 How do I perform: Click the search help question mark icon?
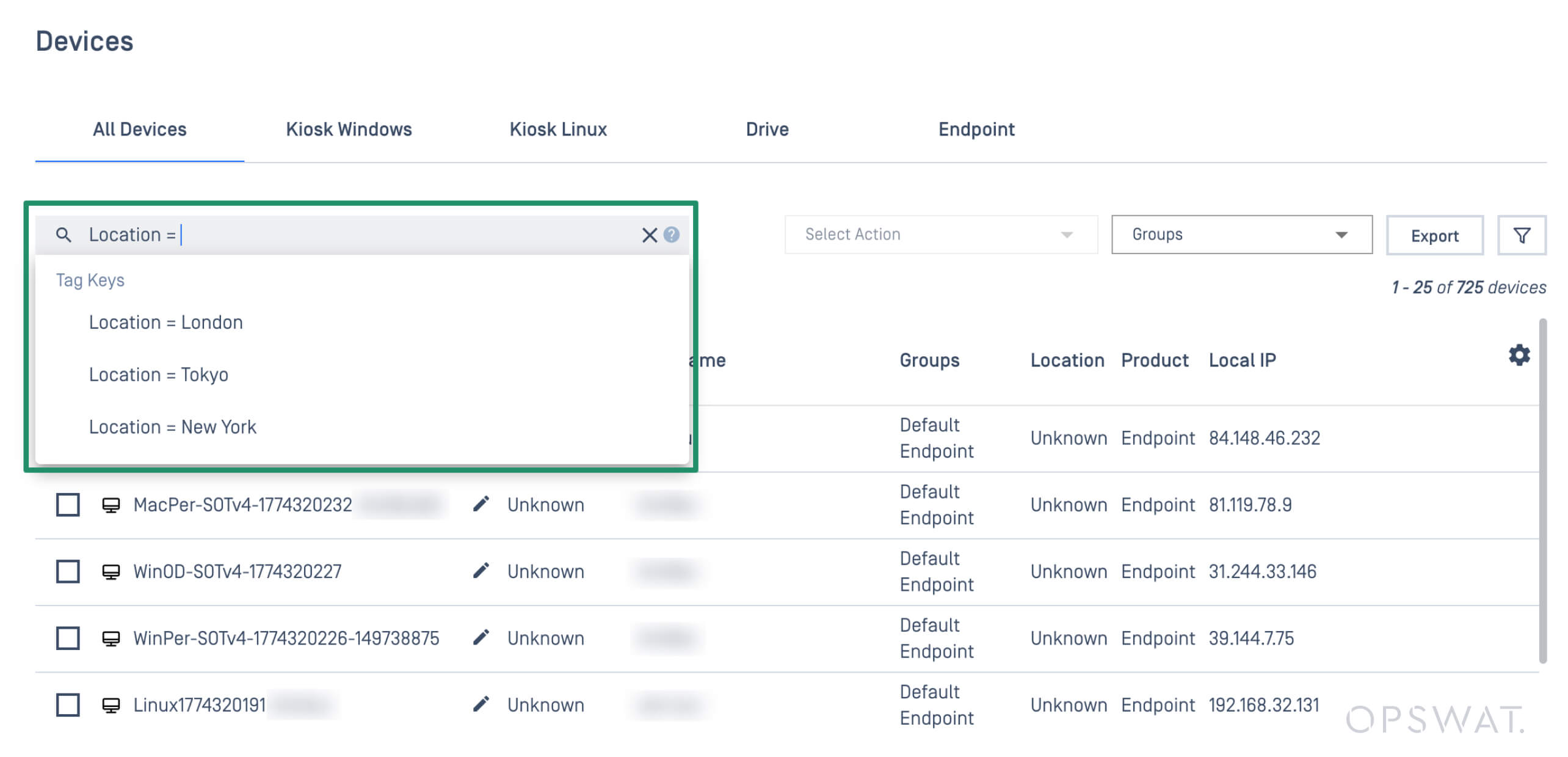671,235
